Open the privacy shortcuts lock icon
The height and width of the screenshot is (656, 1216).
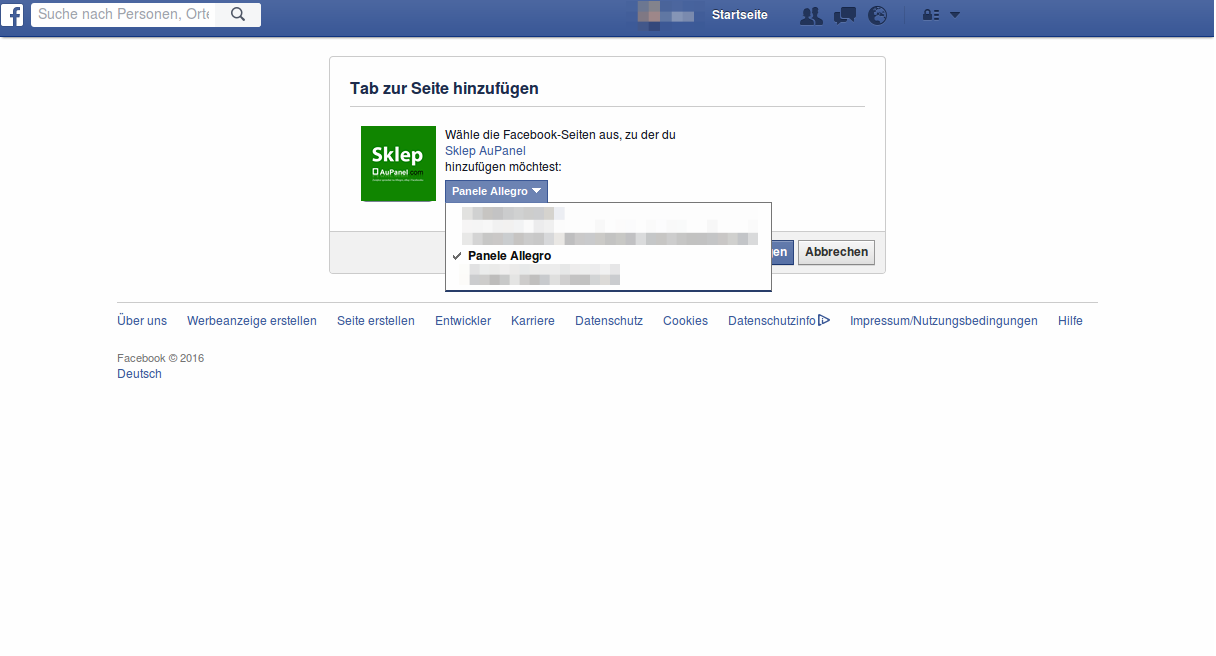point(931,15)
